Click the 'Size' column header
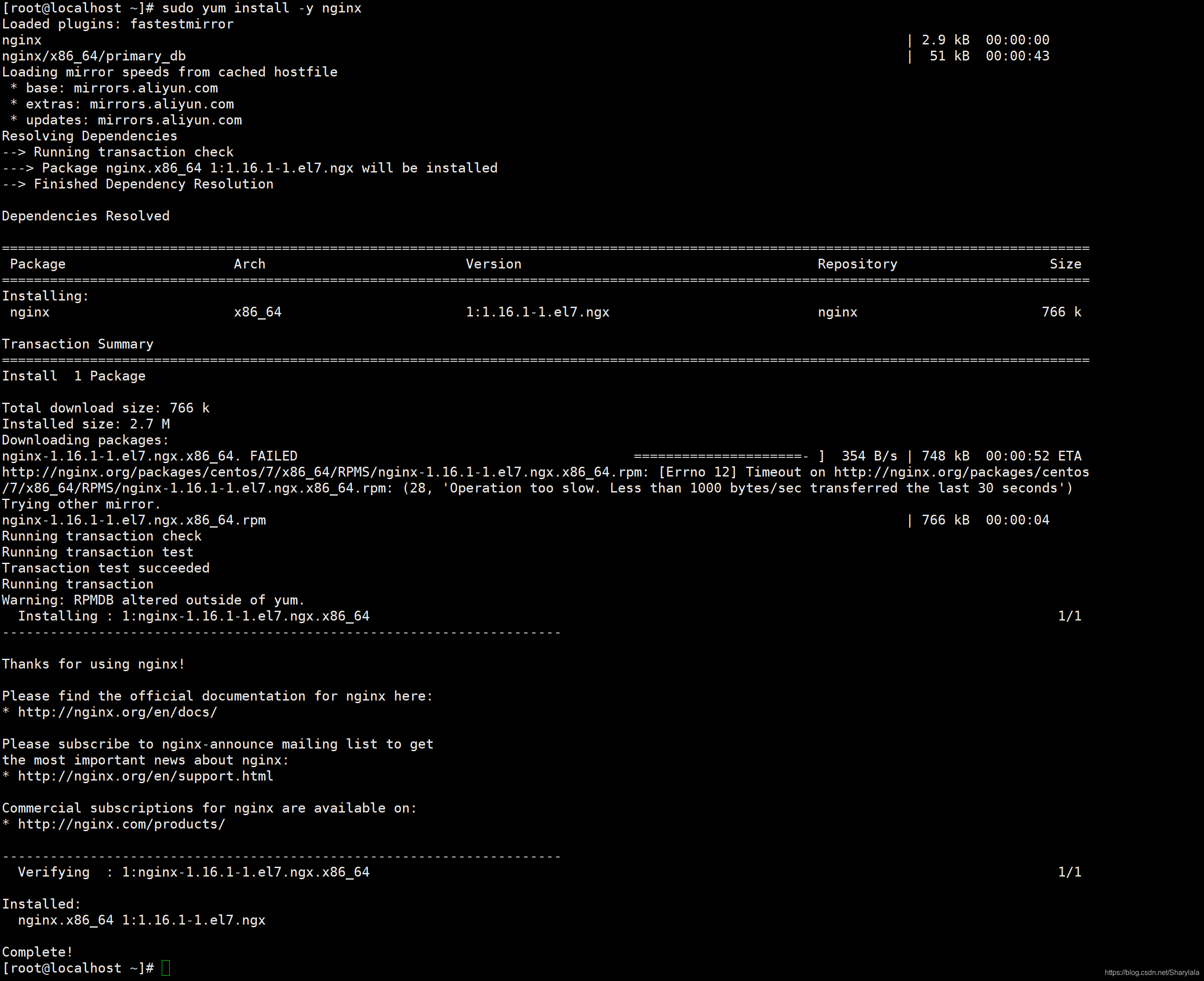Screen dimensions: 1204x981 point(1065,264)
